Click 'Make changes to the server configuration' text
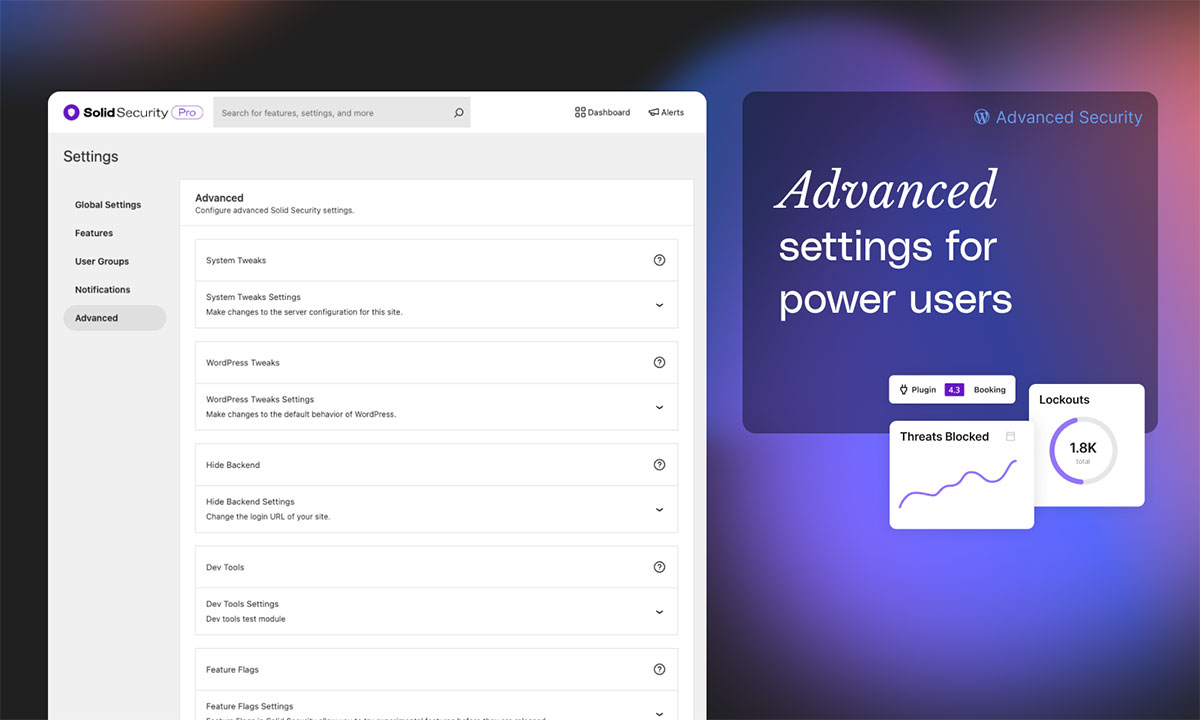The image size is (1200, 720). coord(304,312)
